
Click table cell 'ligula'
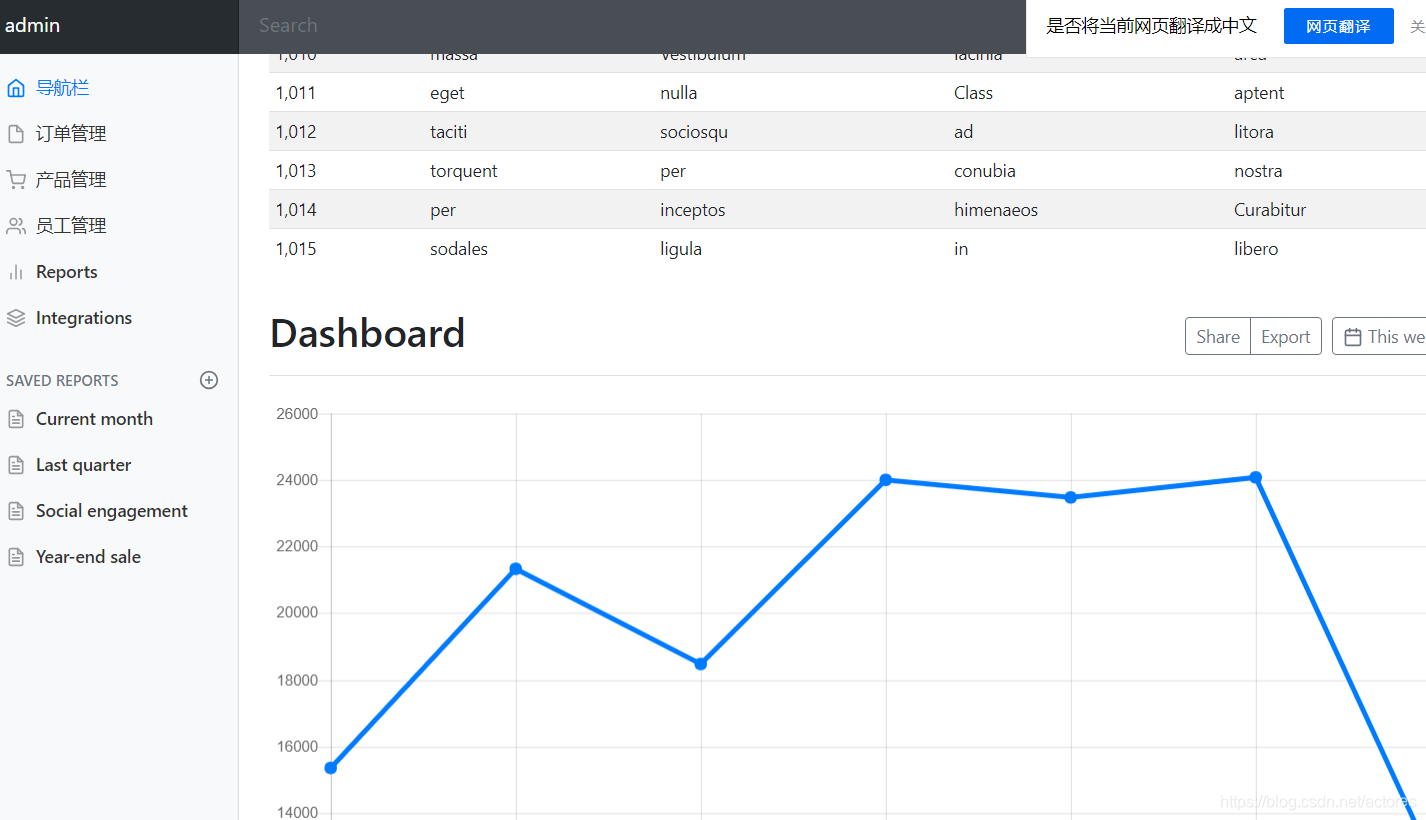pos(681,249)
